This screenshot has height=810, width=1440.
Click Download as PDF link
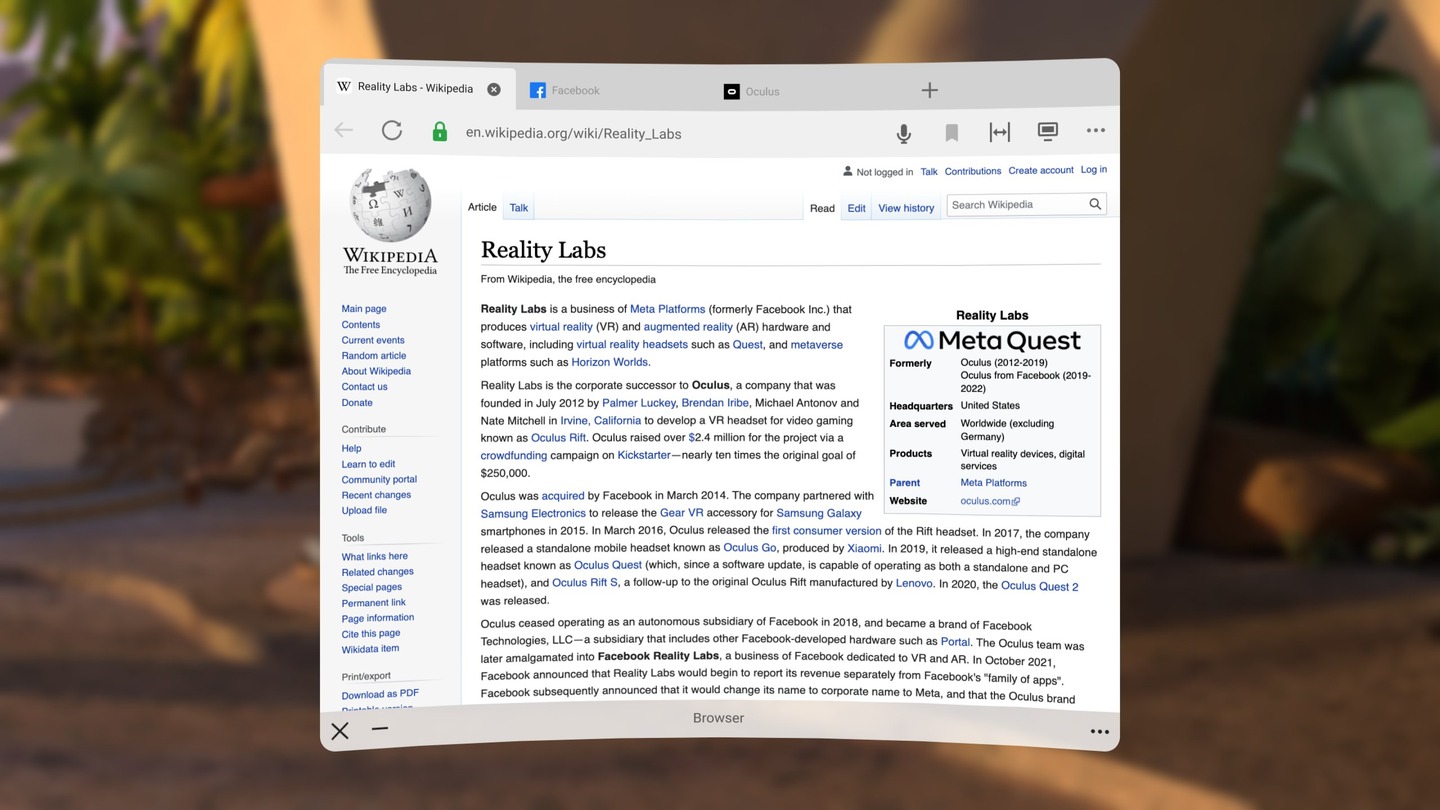380,694
